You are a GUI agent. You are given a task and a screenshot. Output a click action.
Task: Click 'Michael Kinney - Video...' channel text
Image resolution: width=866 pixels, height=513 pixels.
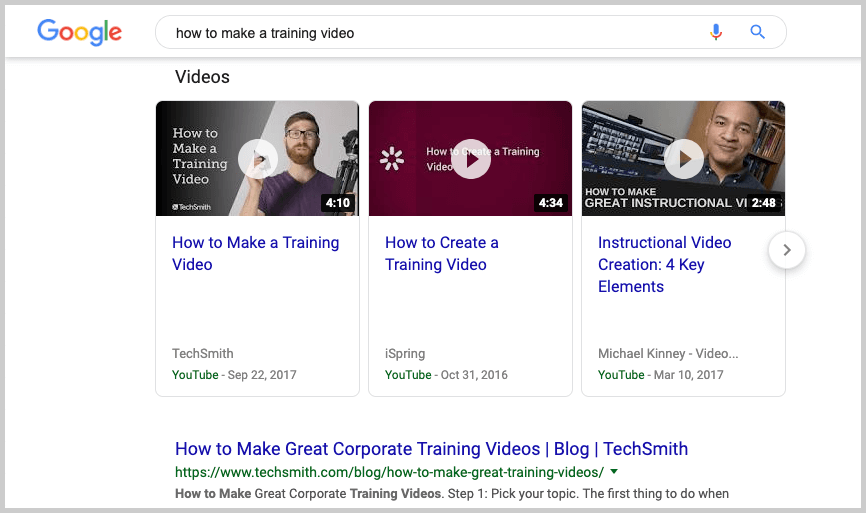668,353
